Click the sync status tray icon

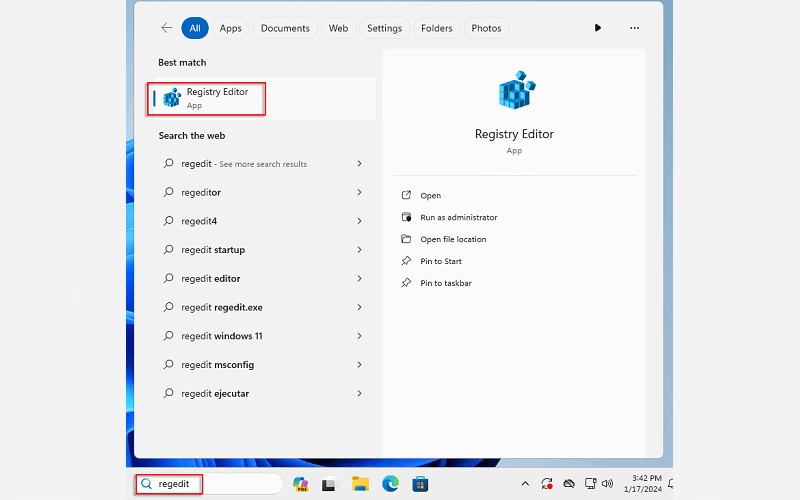(547, 484)
